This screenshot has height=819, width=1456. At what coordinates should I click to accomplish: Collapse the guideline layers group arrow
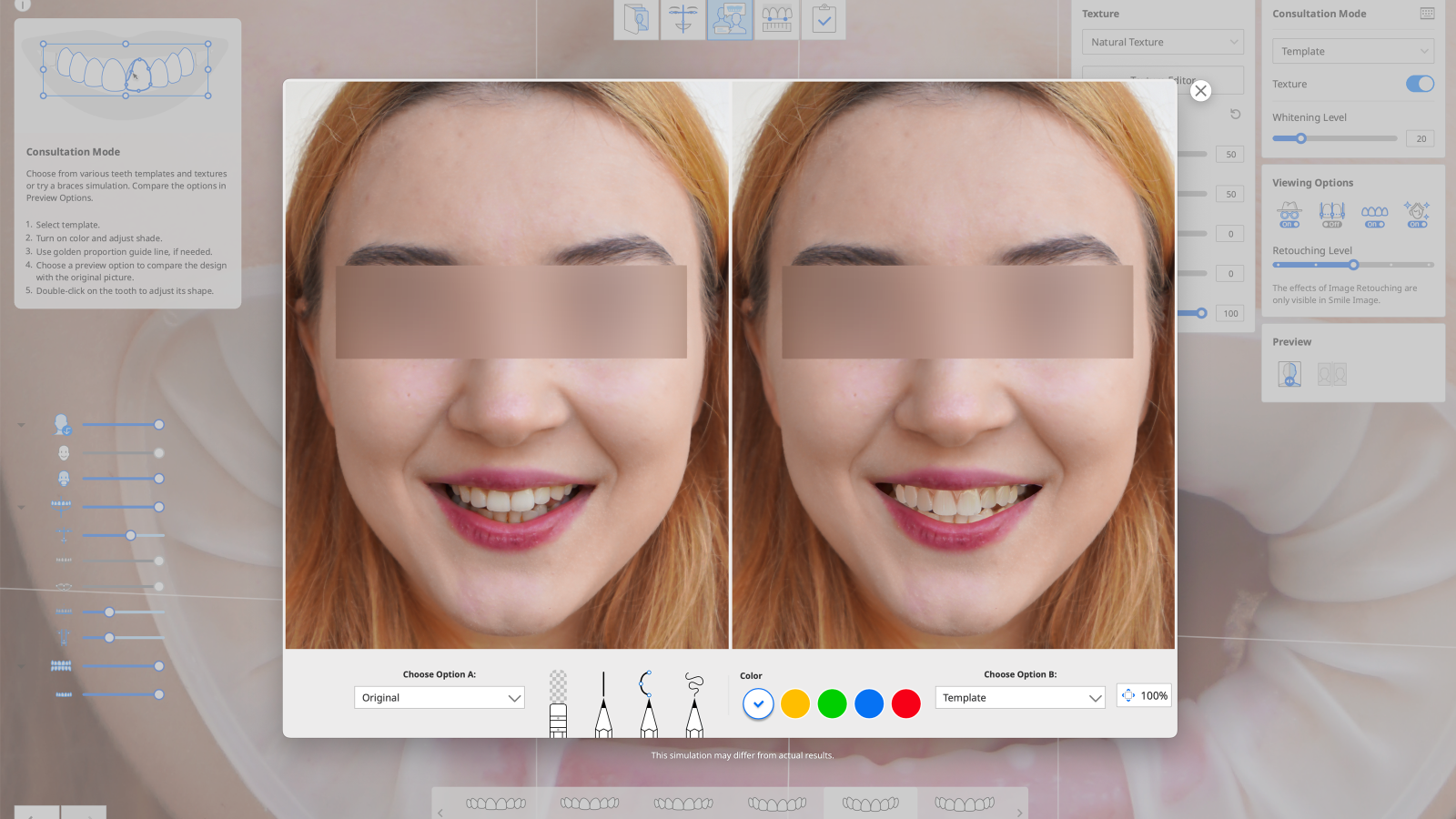point(21,507)
